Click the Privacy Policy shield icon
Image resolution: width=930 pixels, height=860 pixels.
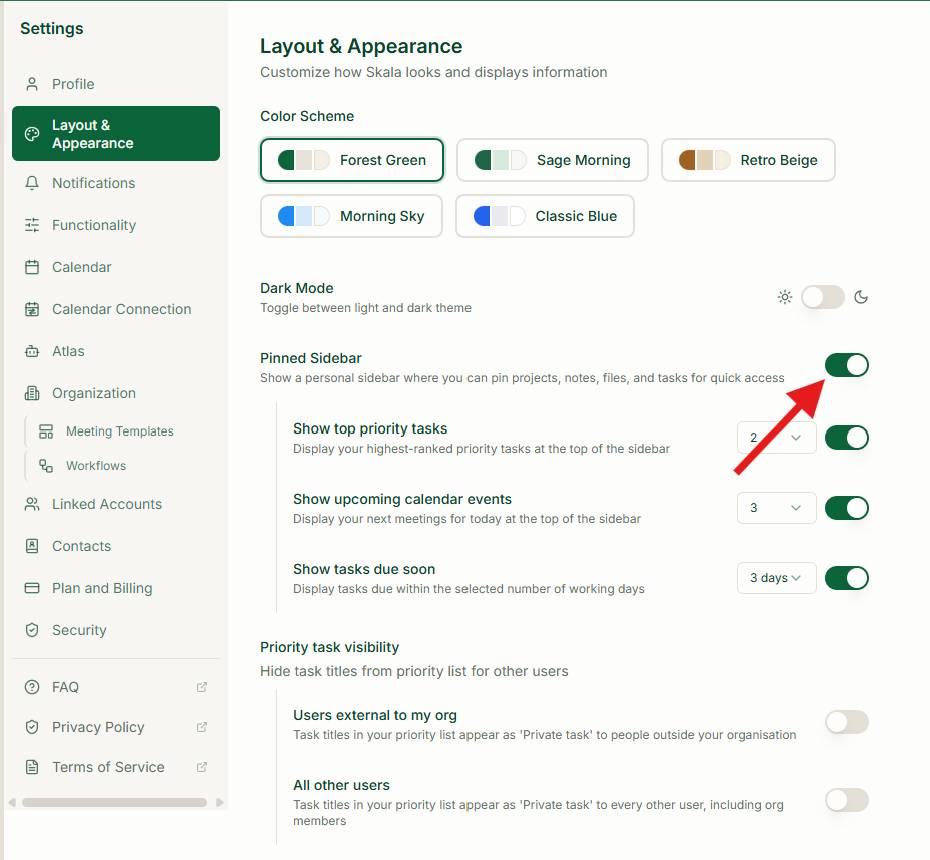(x=32, y=727)
